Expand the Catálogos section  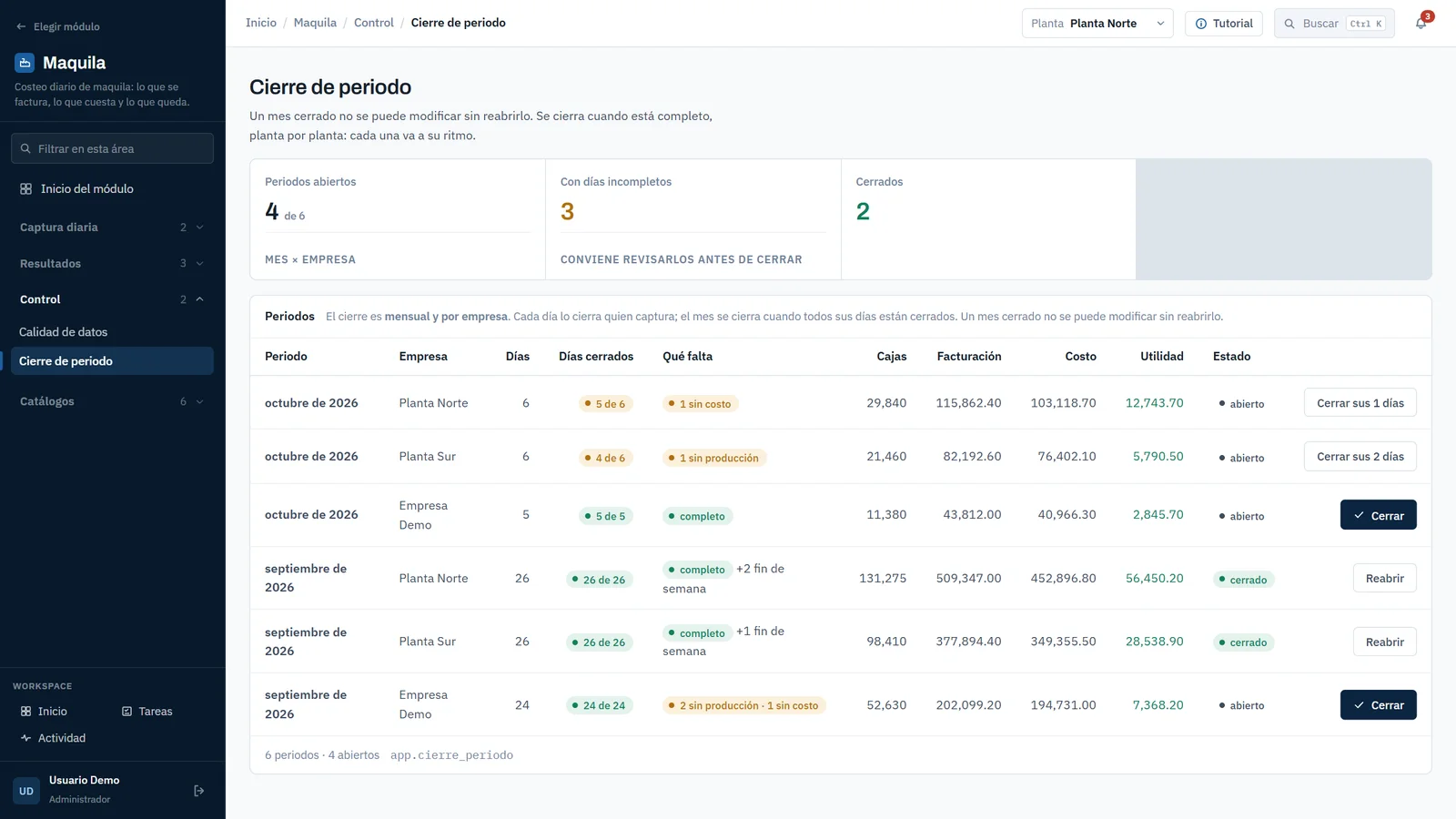111,401
